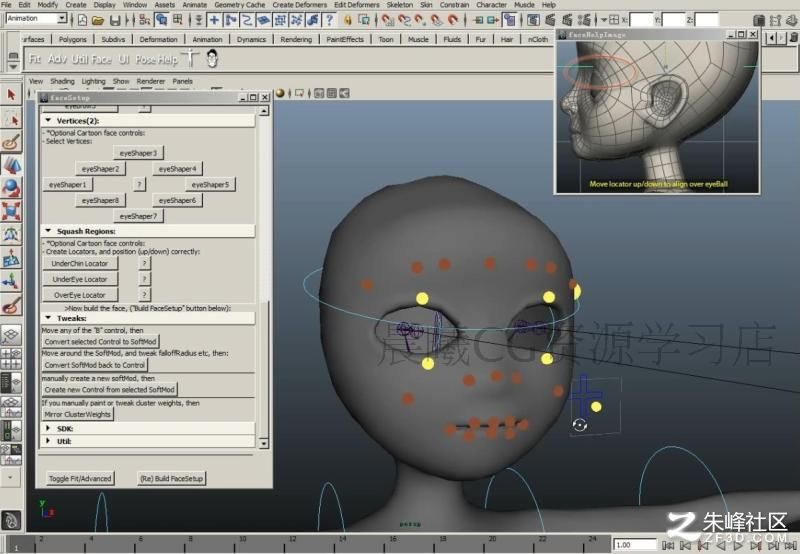Click the (Re) Build FaceSetup button

click(x=172, y=479)
